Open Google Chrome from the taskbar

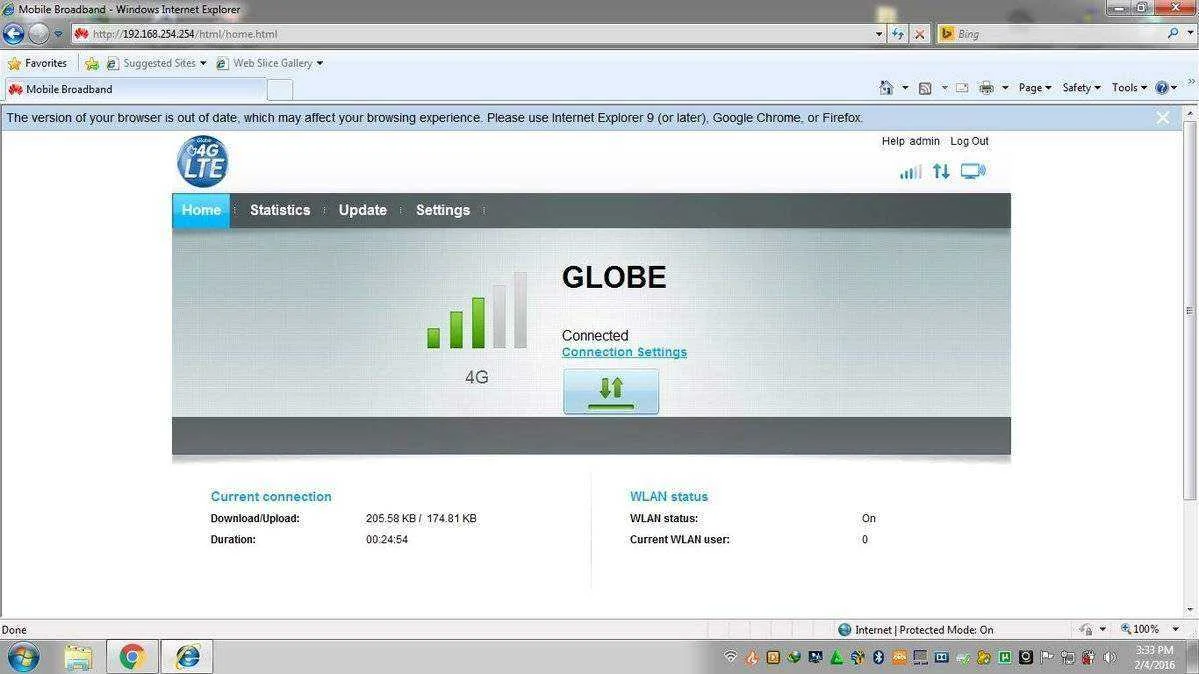132,657
